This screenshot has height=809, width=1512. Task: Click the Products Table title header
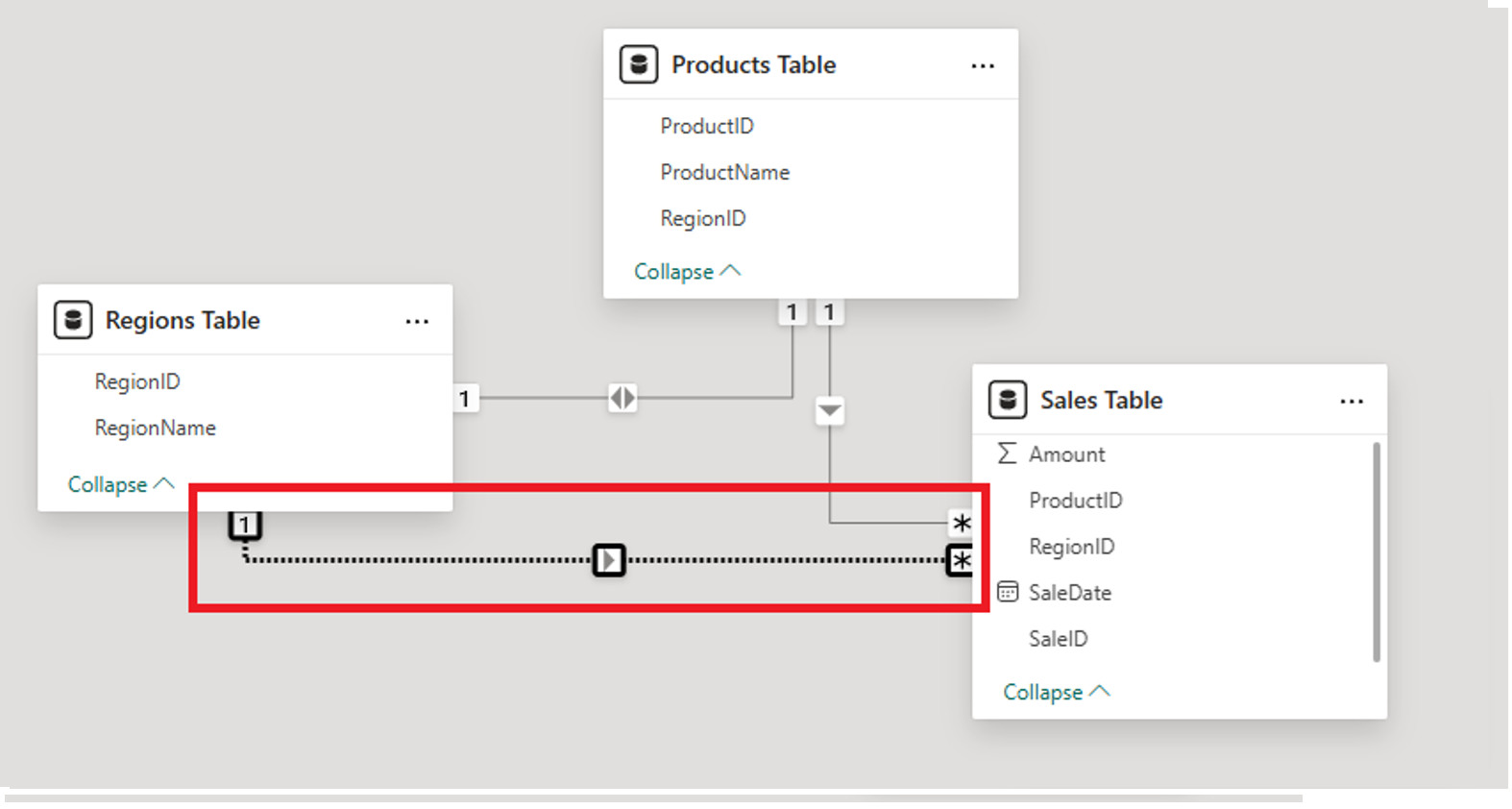click(x=753, y=64)
